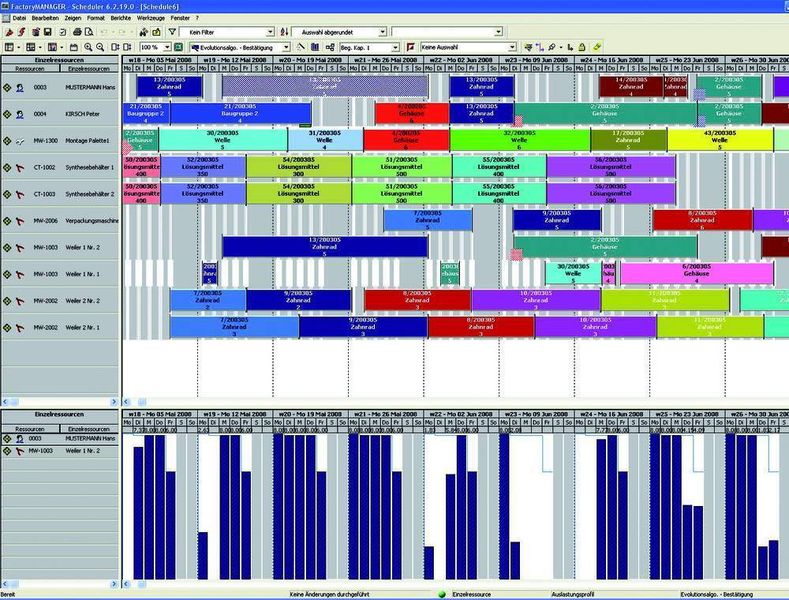Select the 30/200305 Welle bar on Montage Palette1

222,140
